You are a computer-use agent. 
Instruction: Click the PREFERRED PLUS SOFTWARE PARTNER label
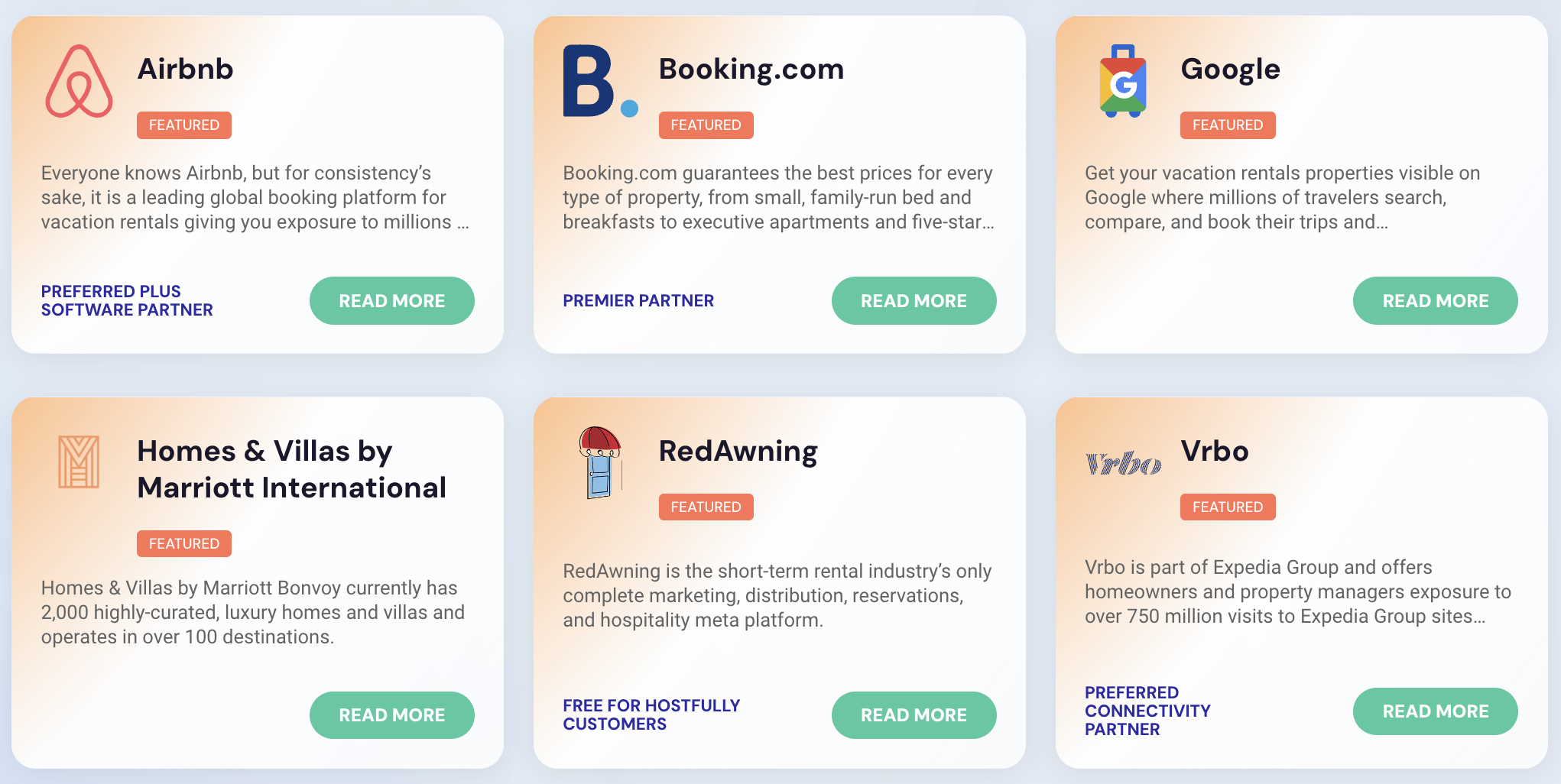127,300
